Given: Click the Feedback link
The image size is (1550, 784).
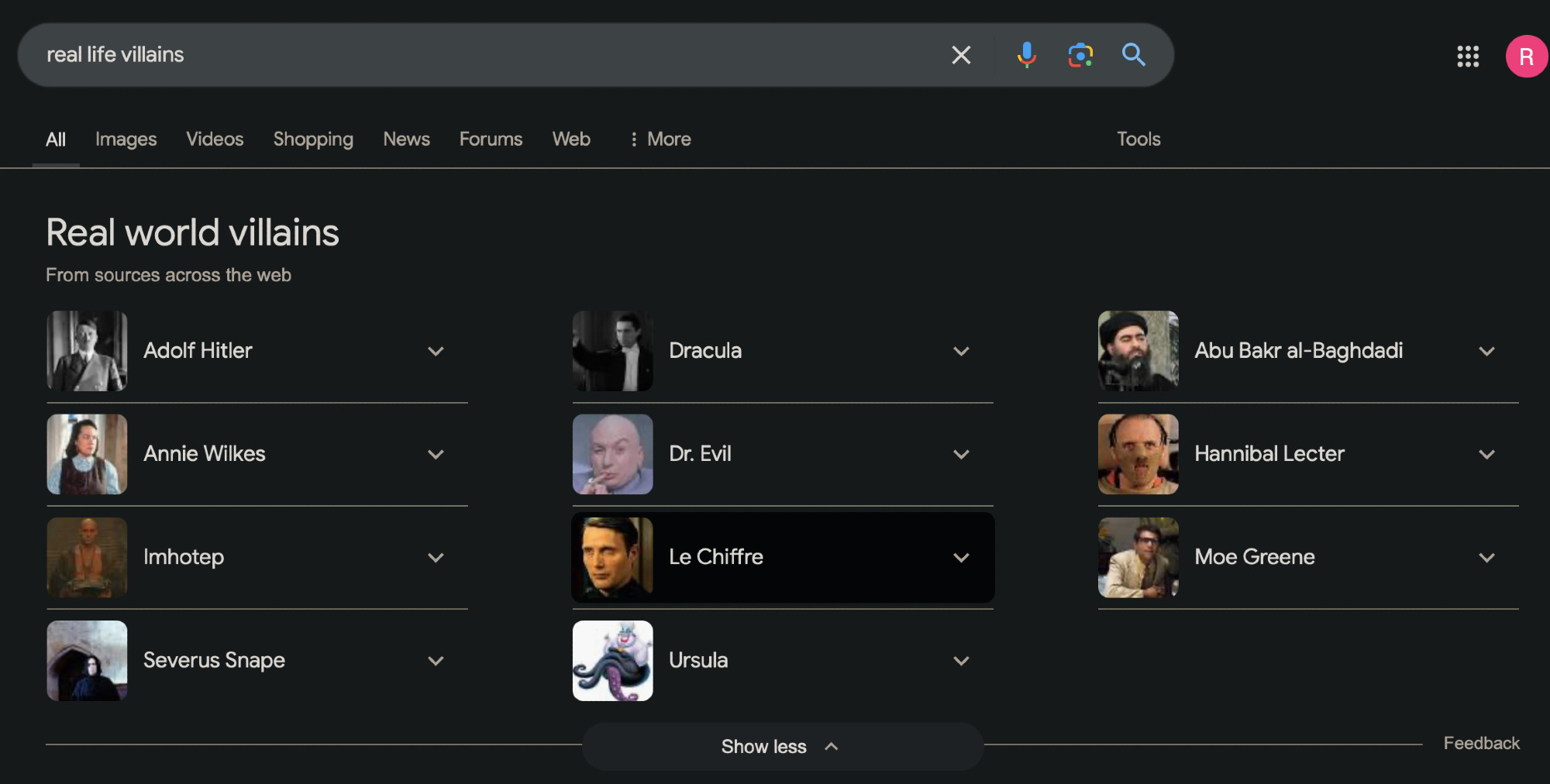Looking at the screenshot, I should 1481,744.
